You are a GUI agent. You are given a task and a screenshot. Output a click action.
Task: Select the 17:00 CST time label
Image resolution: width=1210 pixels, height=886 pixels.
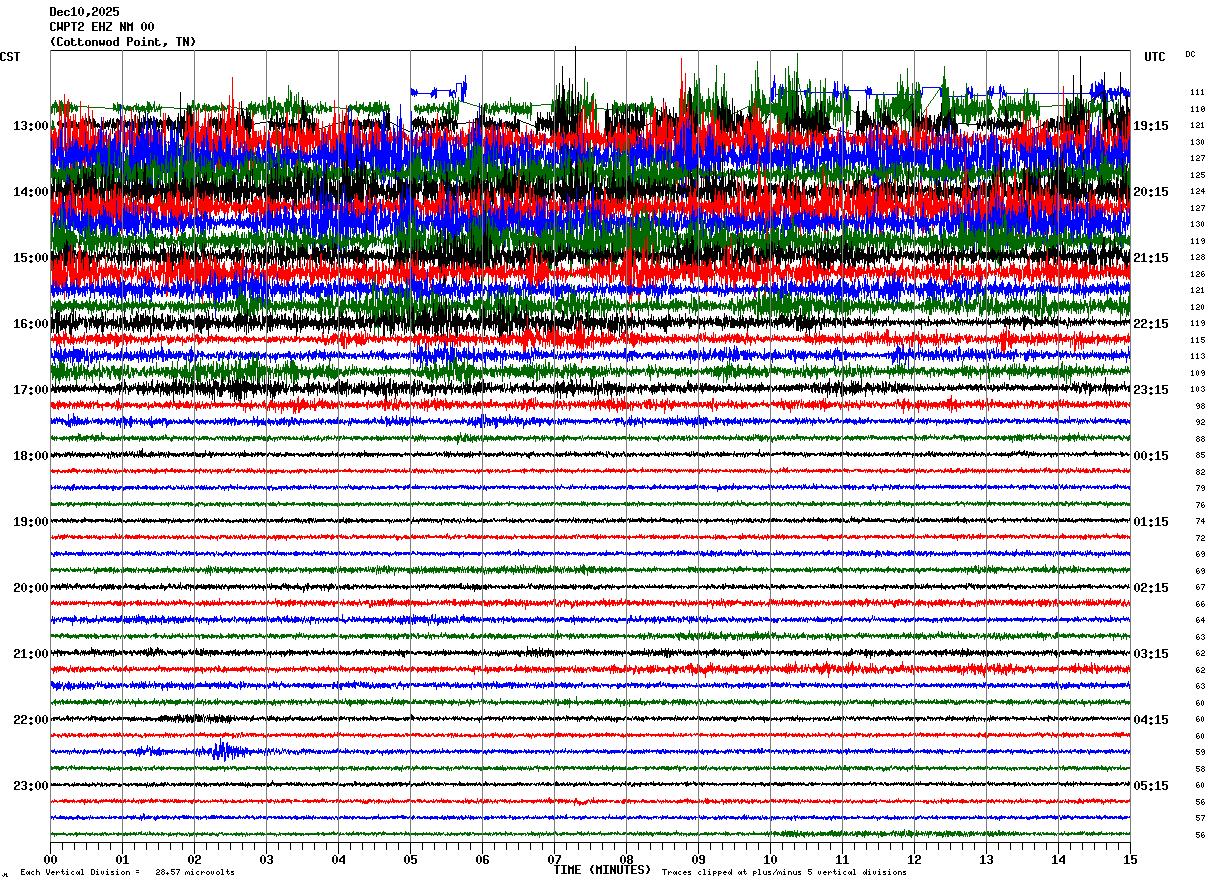coord(30,390)
